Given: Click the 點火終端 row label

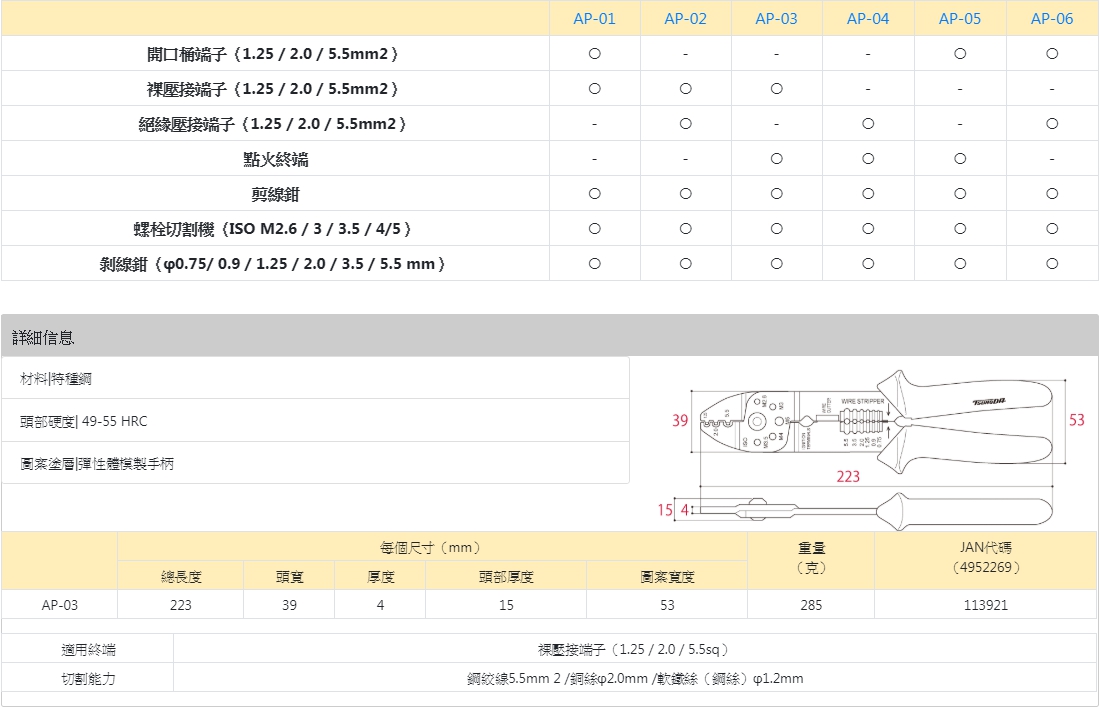Looking at the screenshot, I should tap(275, 159).
